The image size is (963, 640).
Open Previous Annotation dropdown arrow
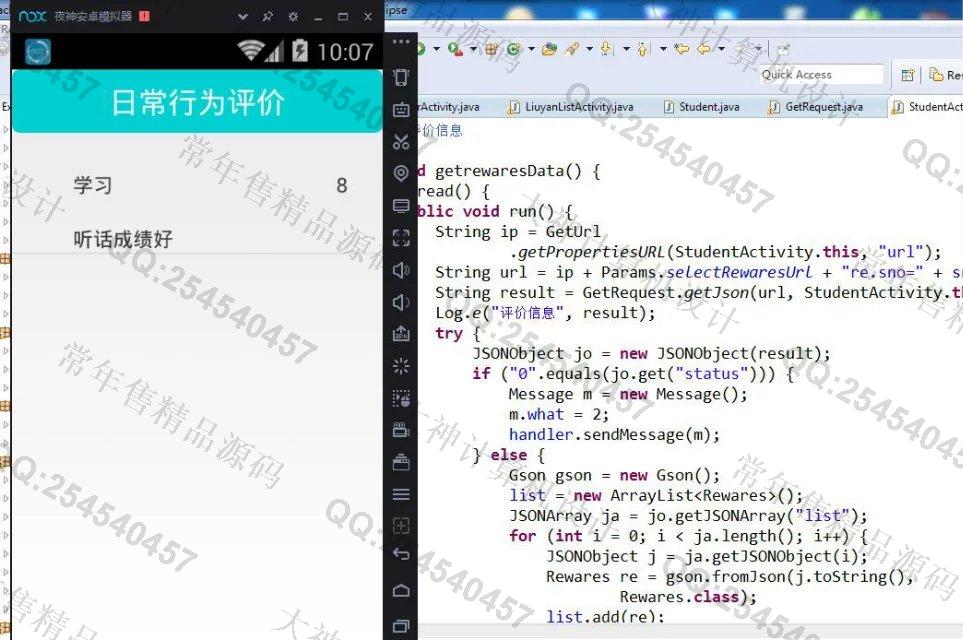[x=663, y=49]
